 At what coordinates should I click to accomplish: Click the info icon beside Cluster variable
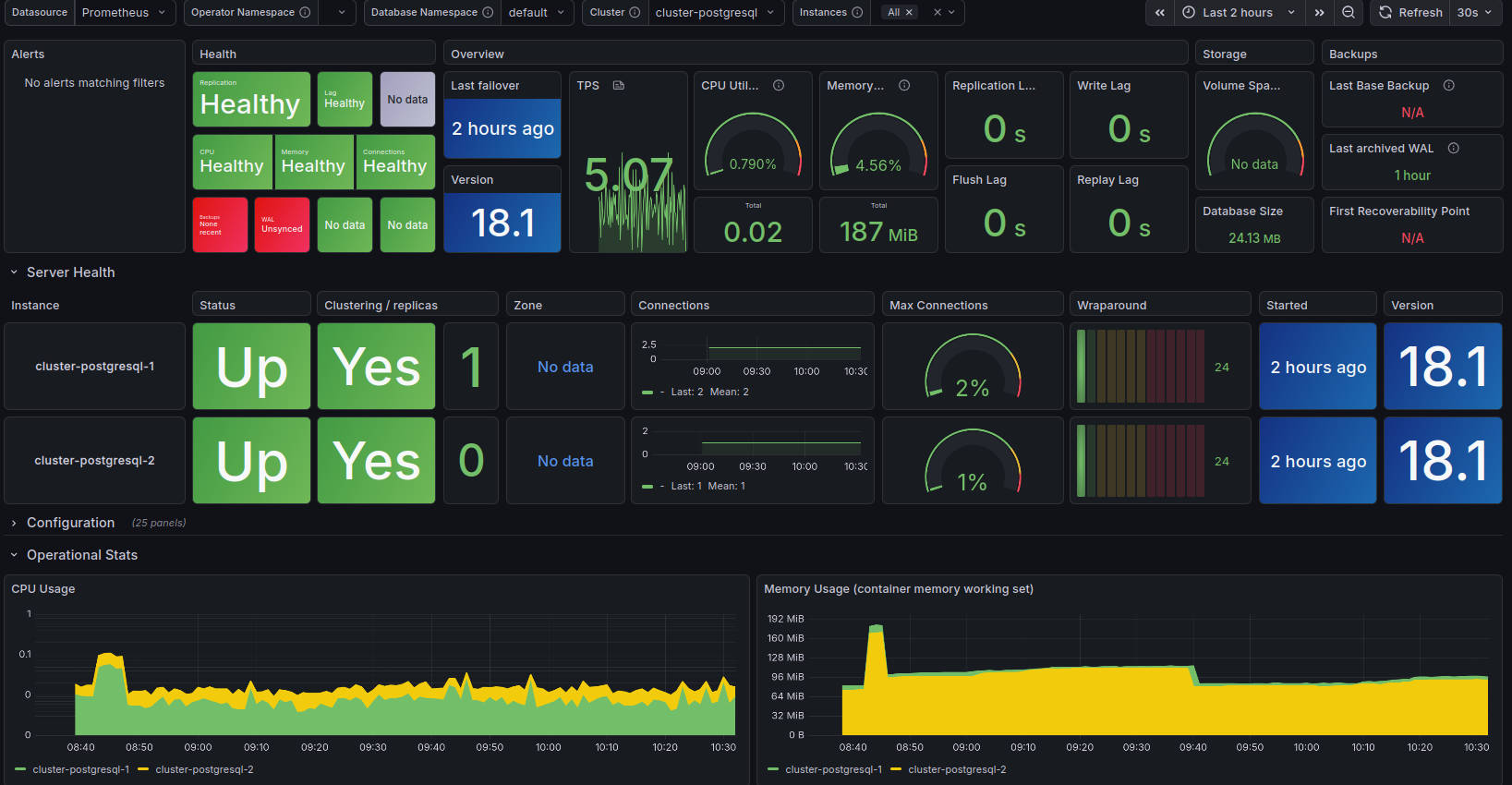pos(635,12)
